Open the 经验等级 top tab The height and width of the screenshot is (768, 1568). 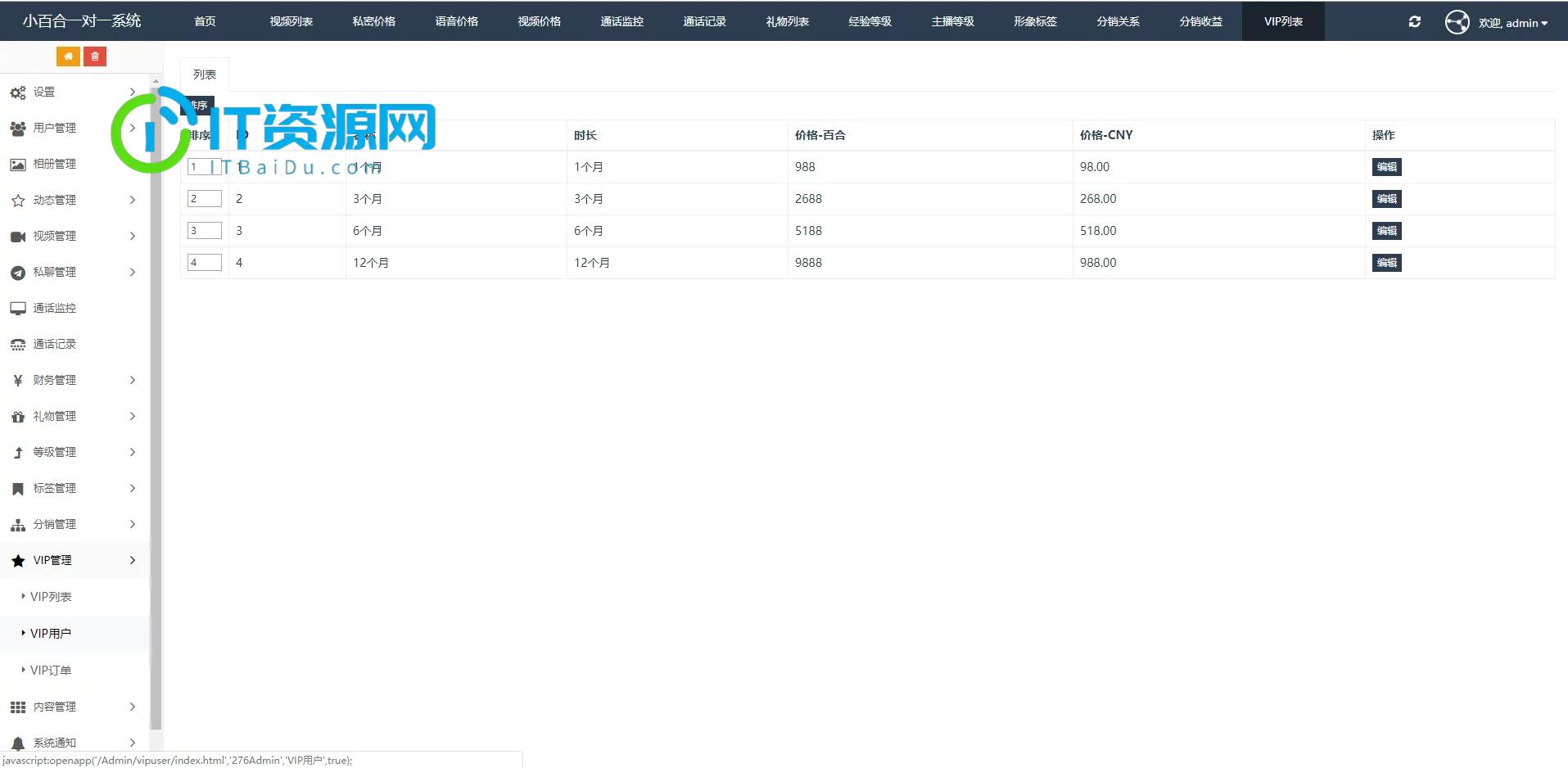tap(870, 21)
